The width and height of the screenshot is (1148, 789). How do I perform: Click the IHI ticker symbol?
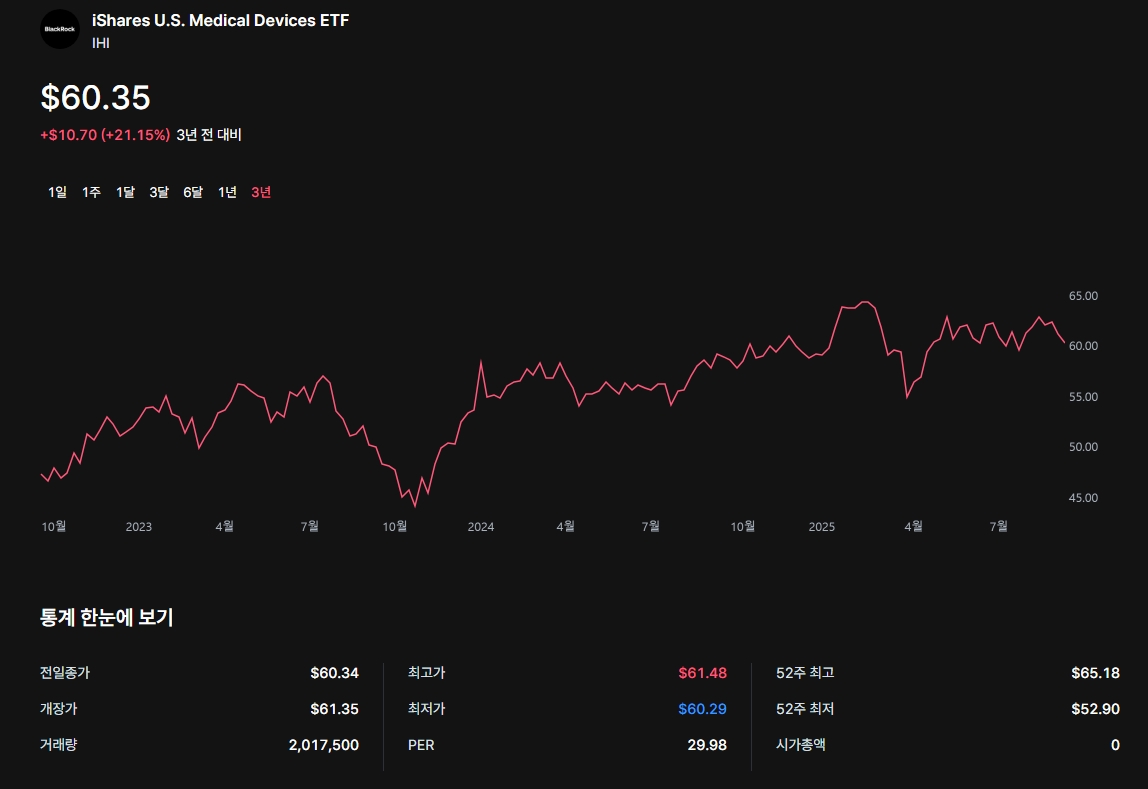[x=101, y=43]
